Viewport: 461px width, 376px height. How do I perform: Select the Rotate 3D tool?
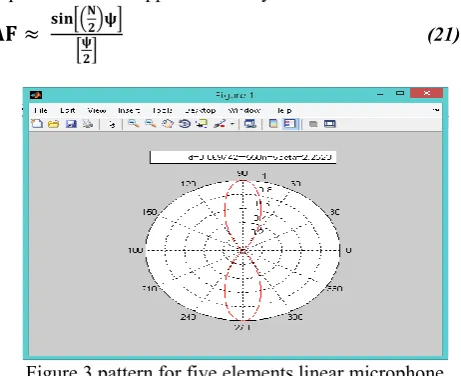coord(185,124)
